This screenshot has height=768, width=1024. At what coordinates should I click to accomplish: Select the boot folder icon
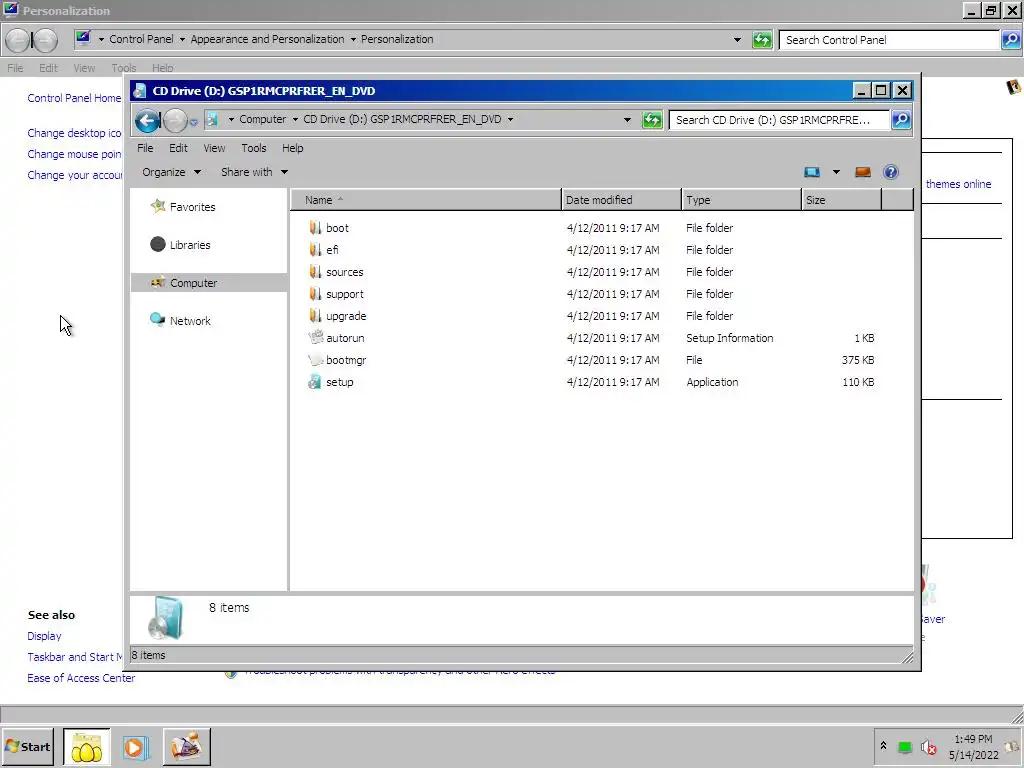[315, 228]
